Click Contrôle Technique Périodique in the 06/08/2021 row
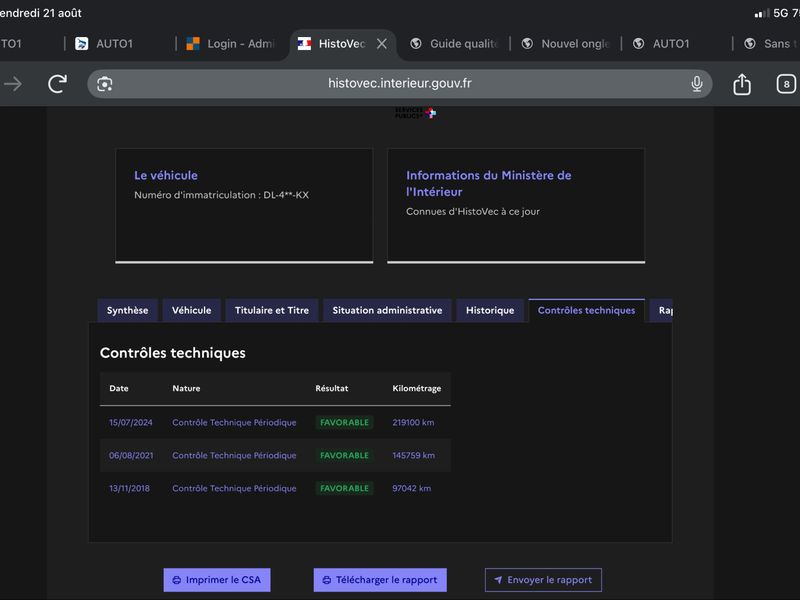The image size is (800, 600). pyautogui.click(x=234, y=456)
